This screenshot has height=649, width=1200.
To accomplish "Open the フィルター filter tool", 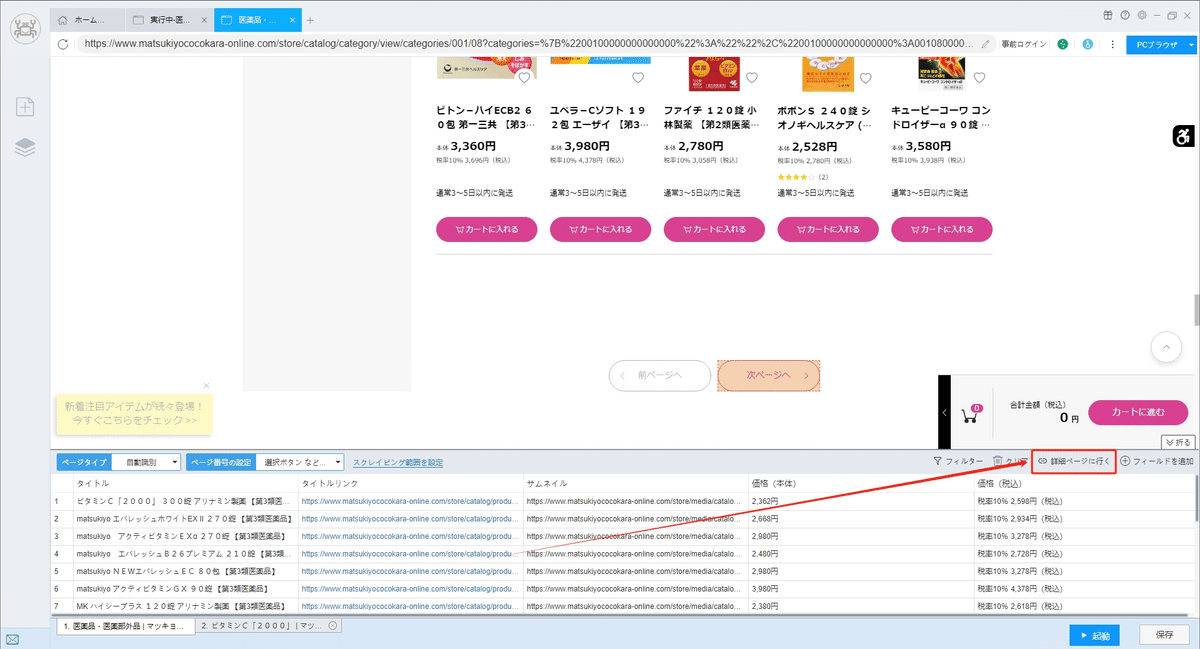I will click(957, 462).
